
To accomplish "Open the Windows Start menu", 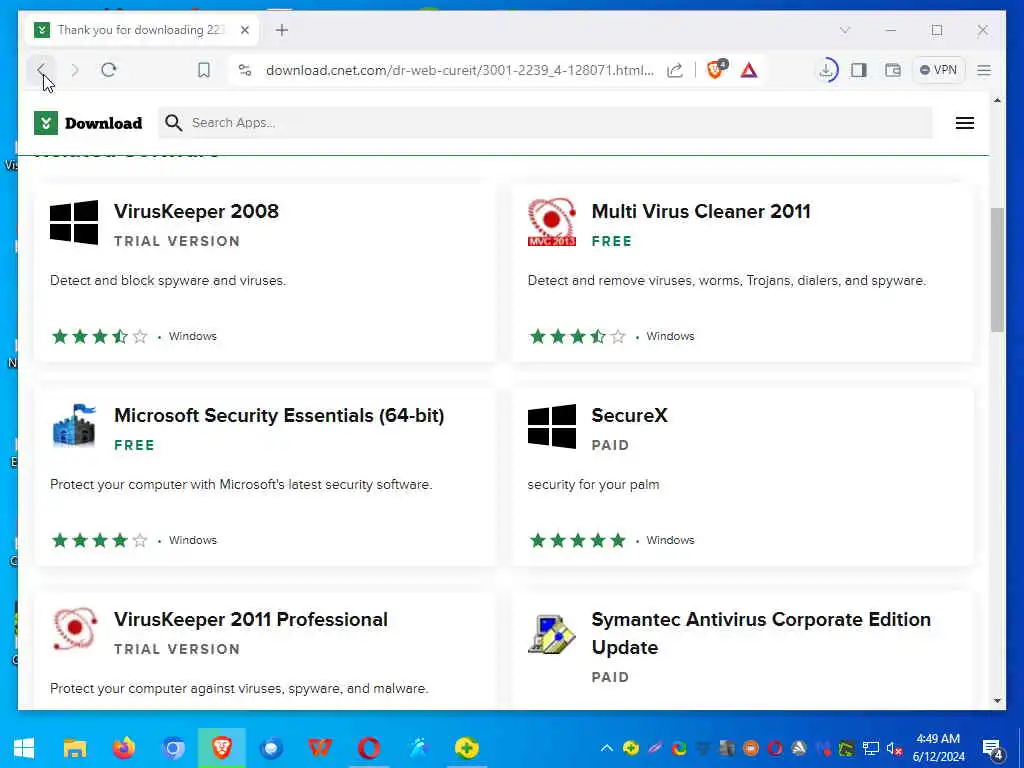I will tap(24, 748).
